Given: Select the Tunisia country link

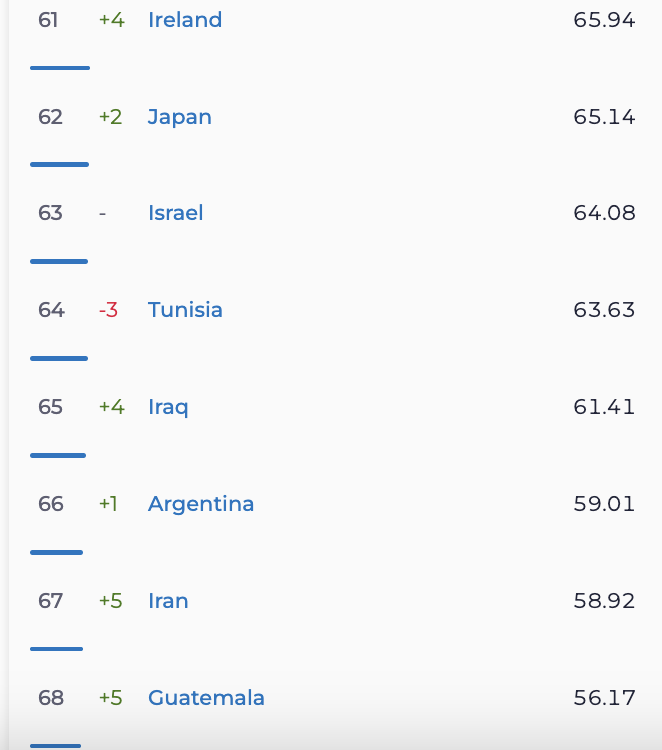Looking at the screenshot, I should pos(185,310).
